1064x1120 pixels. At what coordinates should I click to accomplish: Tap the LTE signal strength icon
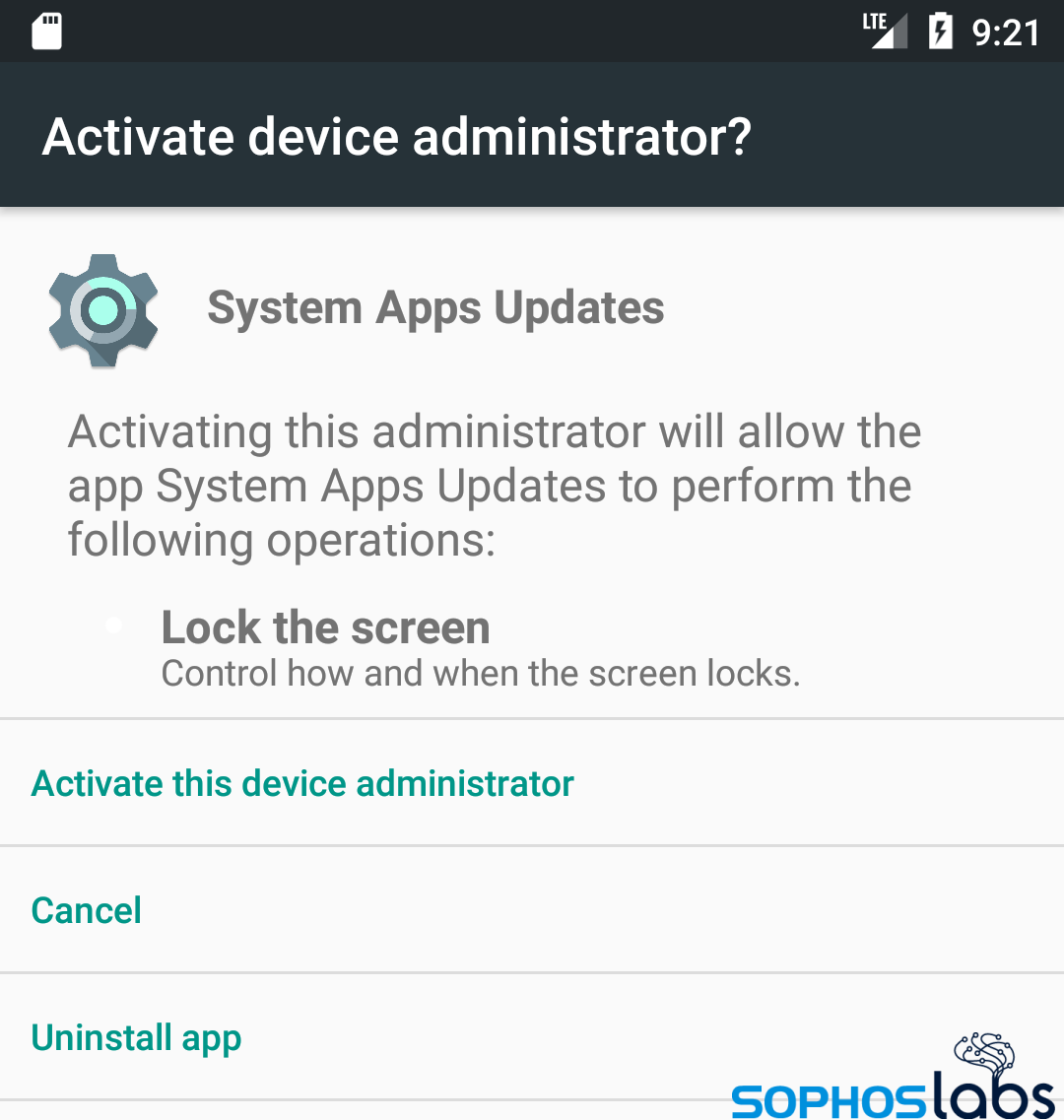pyautogui.click(x=885, y=31)
